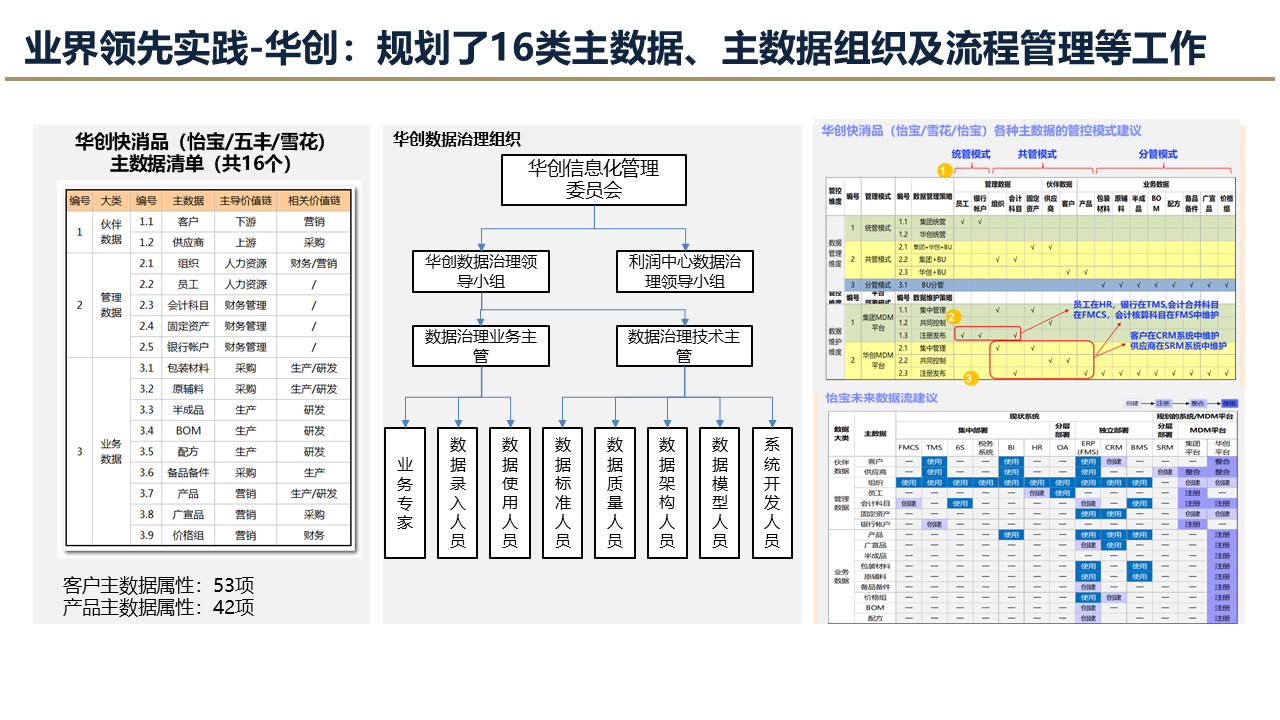Click row number 3.3 in list table
Image resolution: width=1280 pixels, height=720 pixels.
[146, 410]
